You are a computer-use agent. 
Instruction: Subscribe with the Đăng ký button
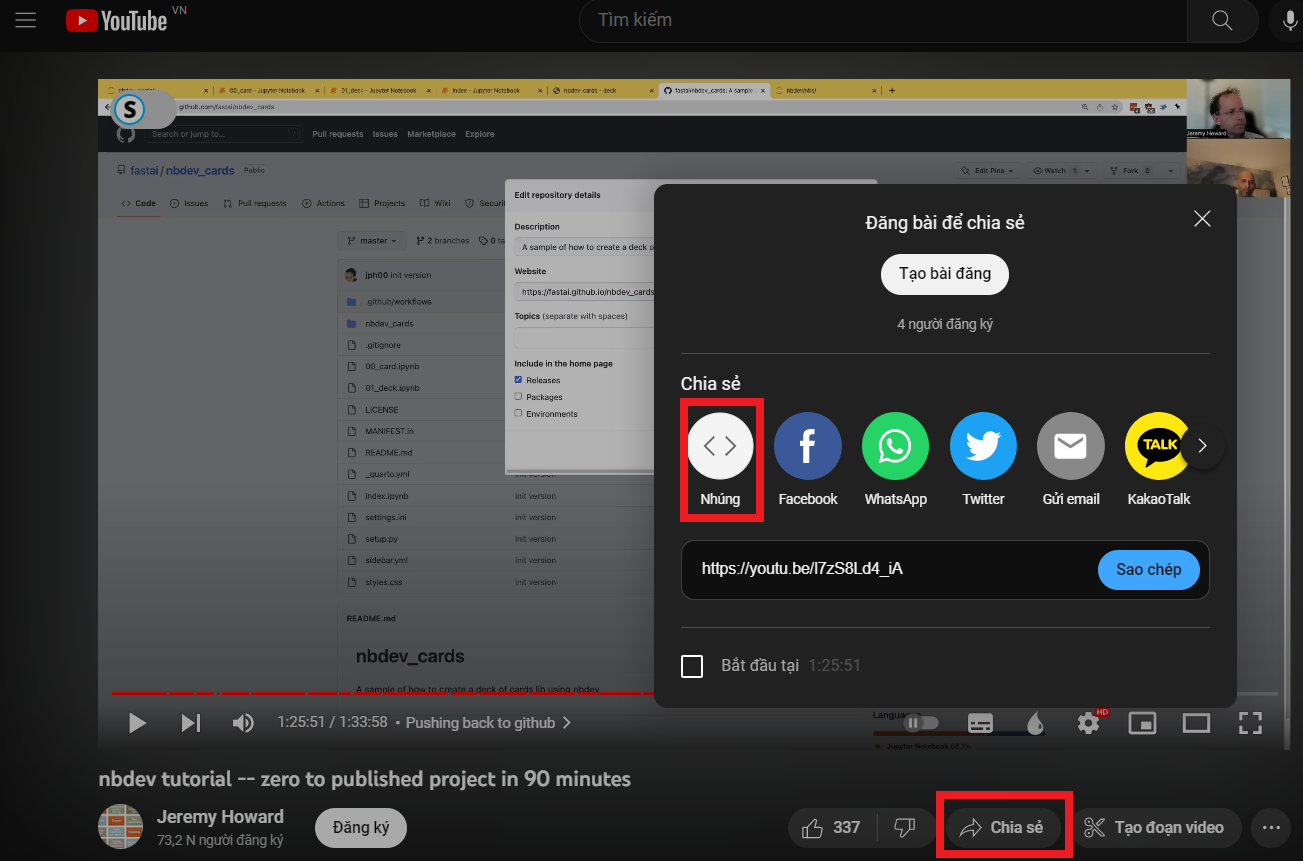click(x=361, y=828)
